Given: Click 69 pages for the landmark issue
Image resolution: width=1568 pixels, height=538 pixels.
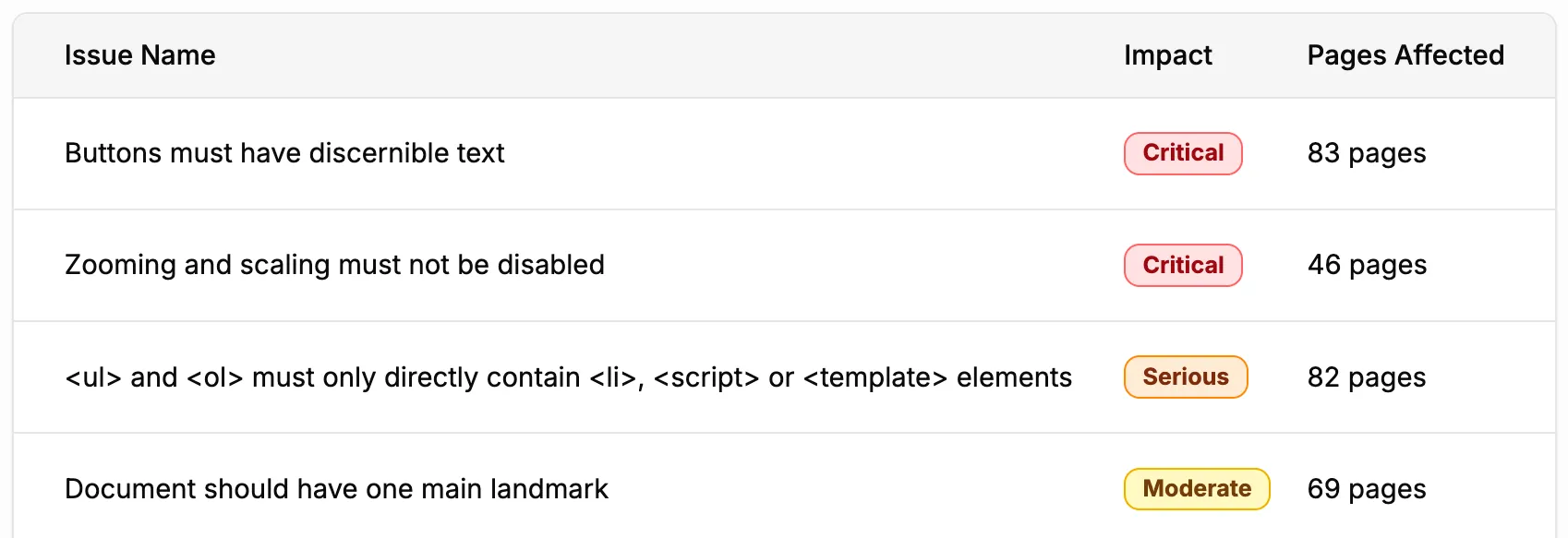Looking at the screenshot, I should point(1367,488).
